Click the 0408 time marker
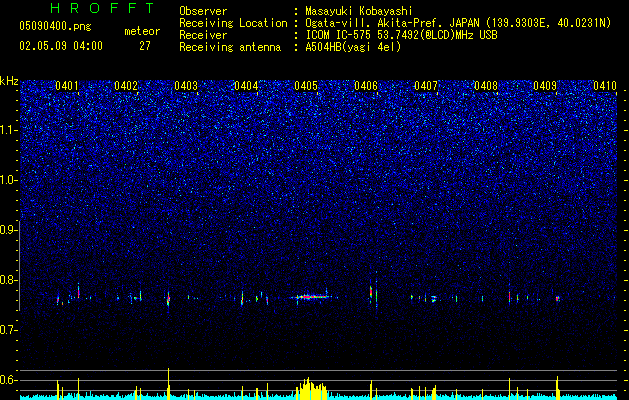 click(x=486, y=86)
